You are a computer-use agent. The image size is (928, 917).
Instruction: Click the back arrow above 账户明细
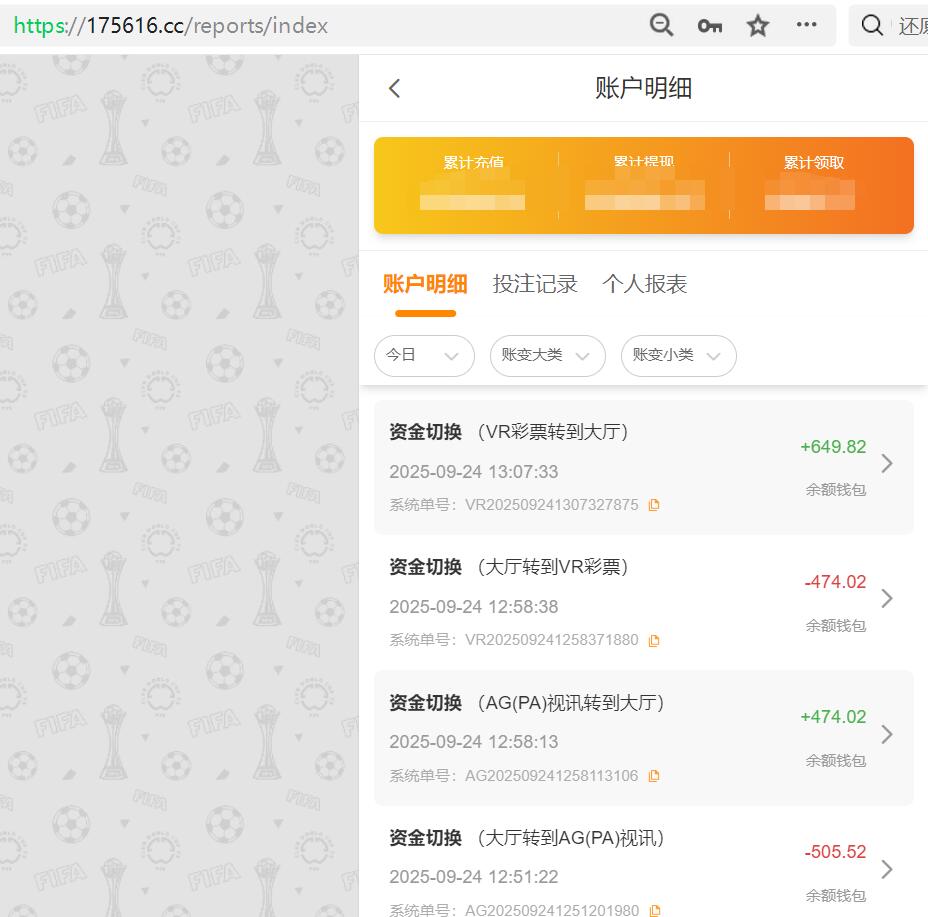pos(393,88)
